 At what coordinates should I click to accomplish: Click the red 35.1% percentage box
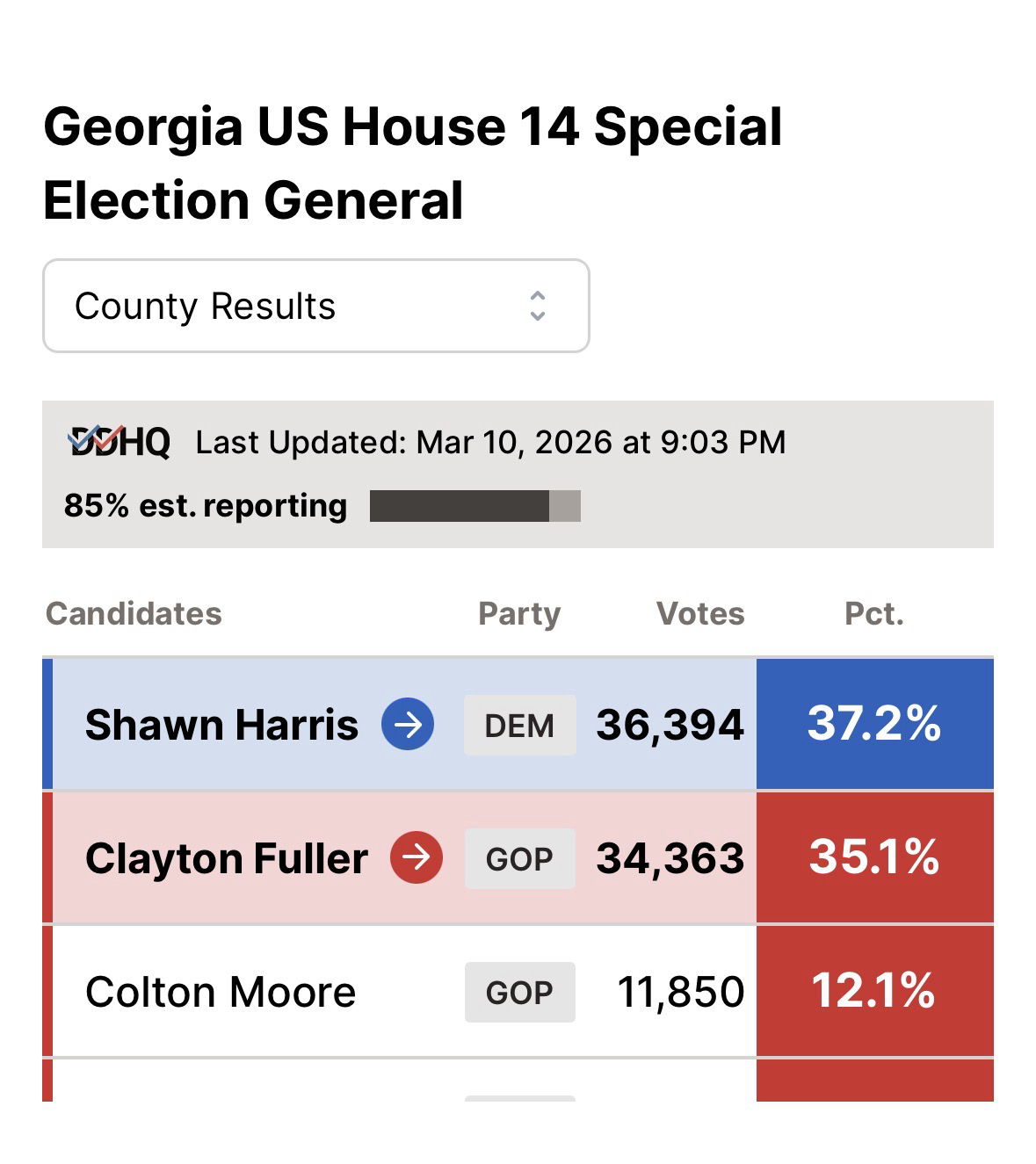coord(874,857)
